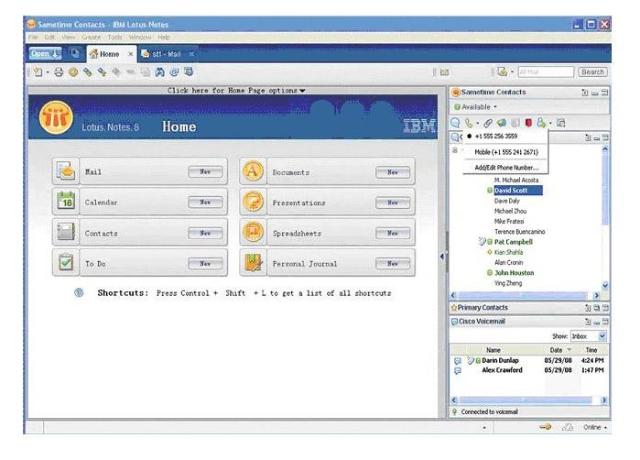The image size is (640, 460).
Task: Open the File menu
Action: tap(33, 37)
